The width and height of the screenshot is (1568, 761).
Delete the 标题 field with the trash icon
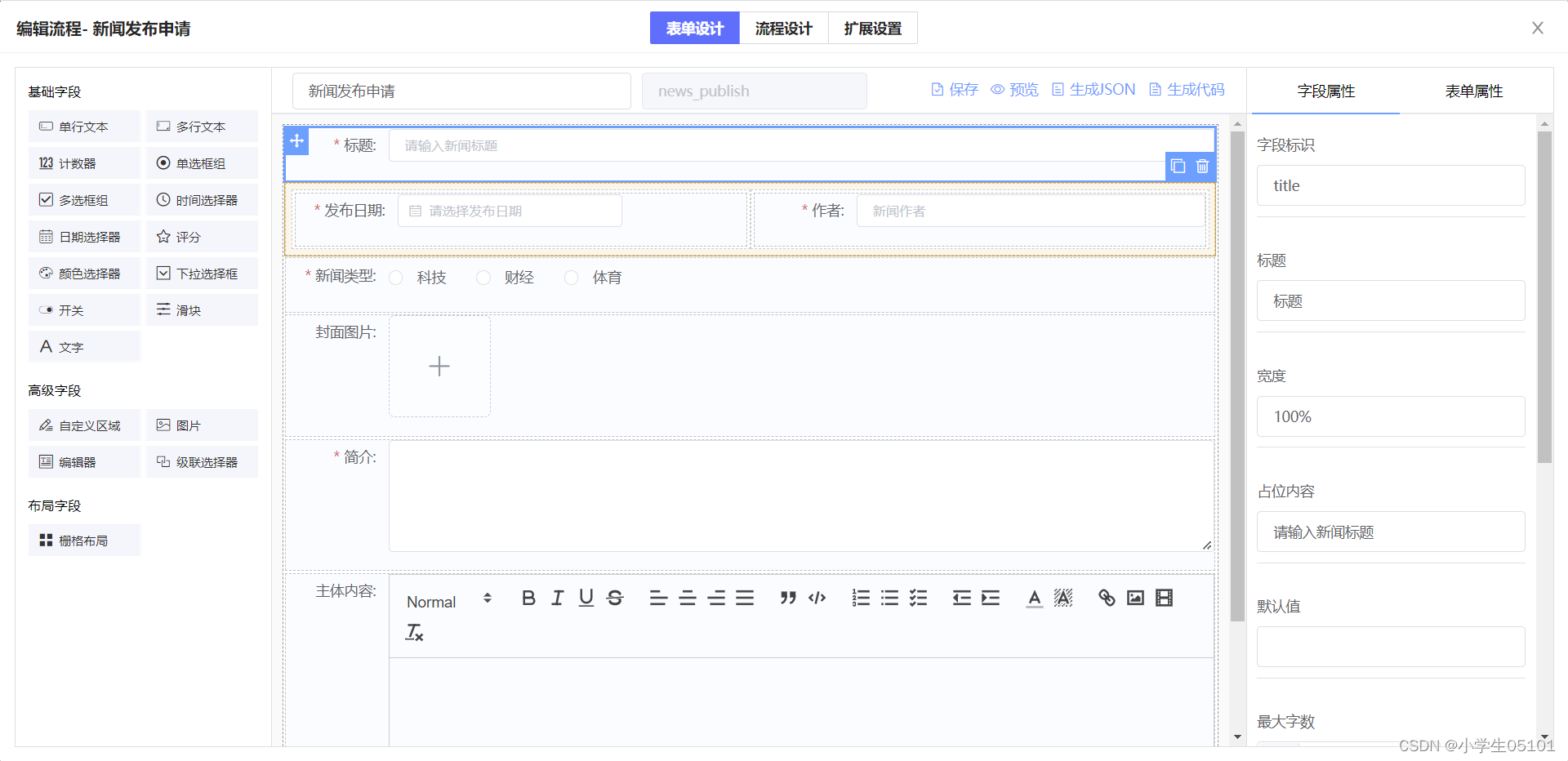click(x=1201, y=166)
